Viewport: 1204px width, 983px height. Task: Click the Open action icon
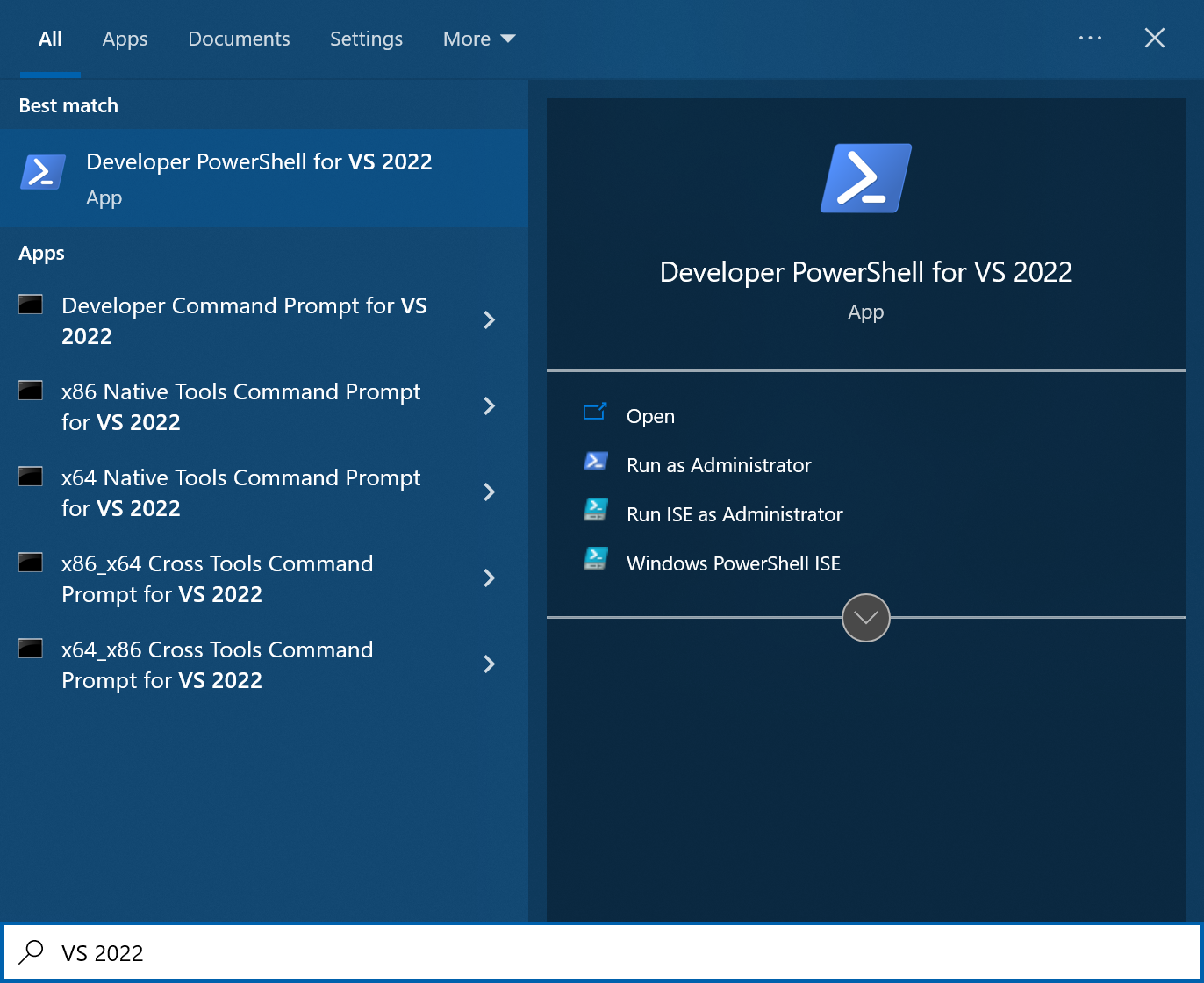595,412
